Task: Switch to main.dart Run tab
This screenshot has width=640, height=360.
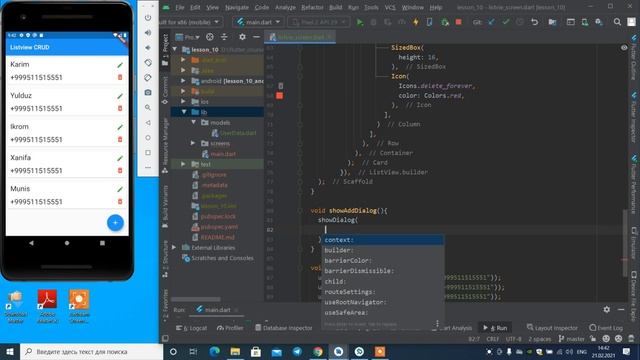Action: pos(218,310)
